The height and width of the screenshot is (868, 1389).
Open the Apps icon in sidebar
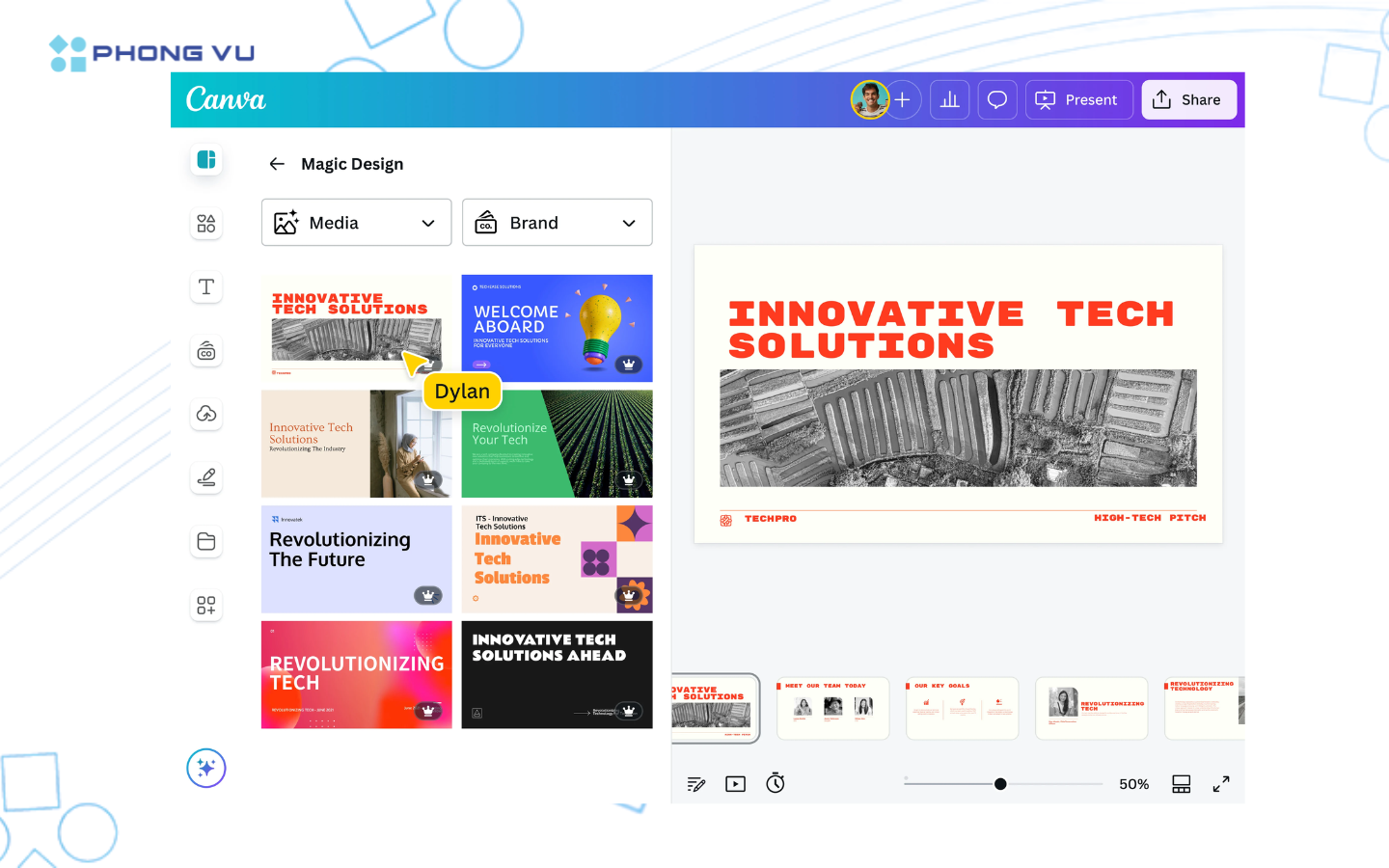(x=206, y=606)
